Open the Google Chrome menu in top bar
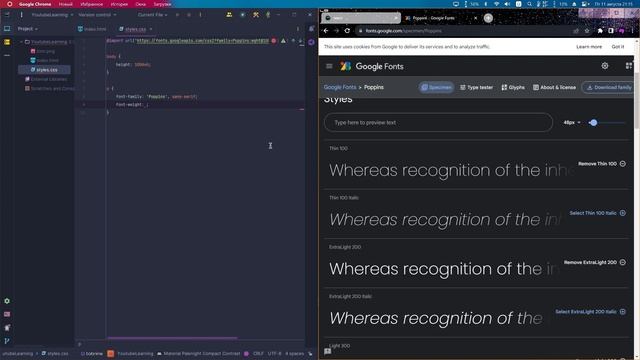Screen dimensions: 640x360 (x=35, y=4)
